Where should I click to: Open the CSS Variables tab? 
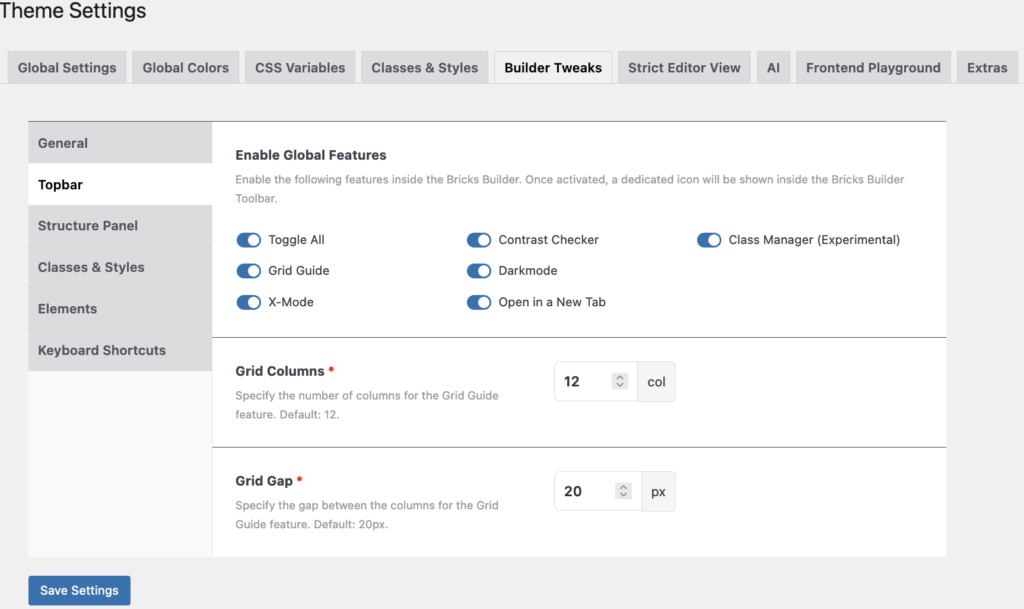[299, 67]
